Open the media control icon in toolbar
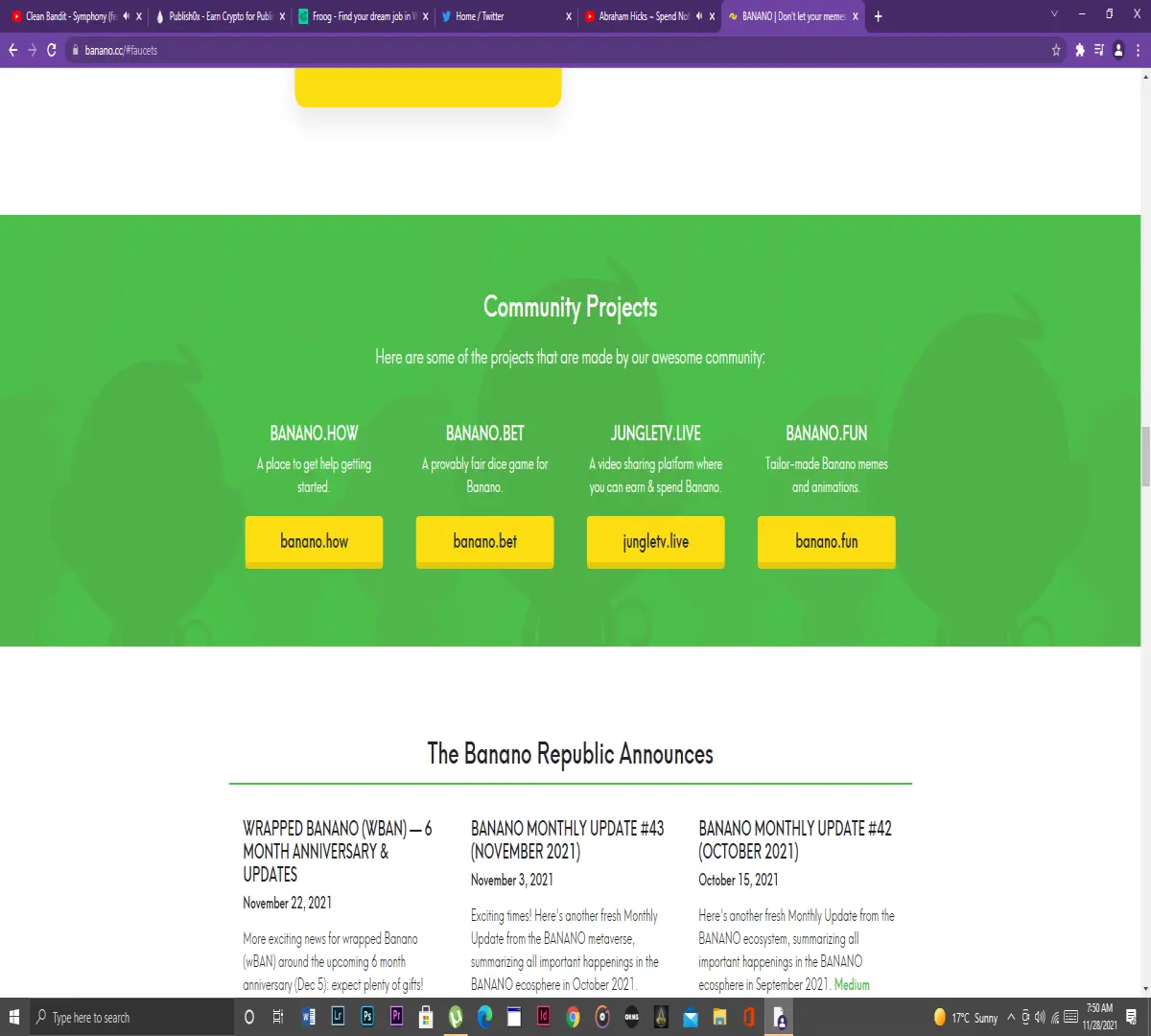Viewport: 1151px width, 1036px height. coord(1099,50)
